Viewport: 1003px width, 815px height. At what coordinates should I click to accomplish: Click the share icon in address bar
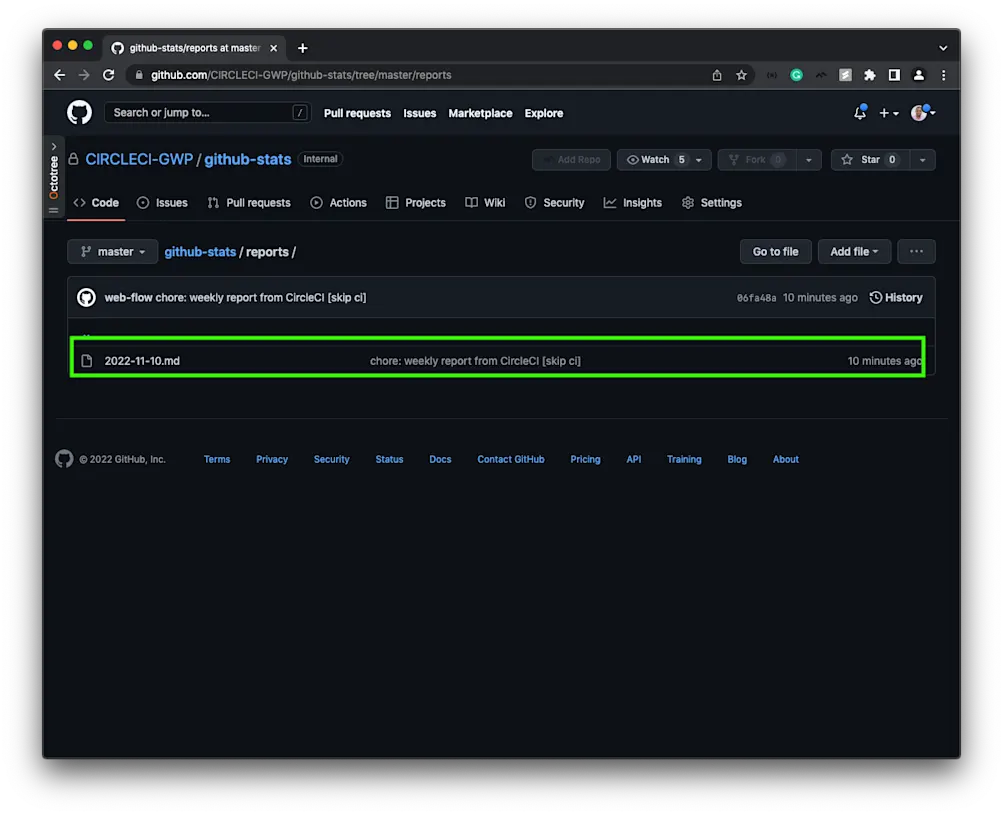(716, 75)
